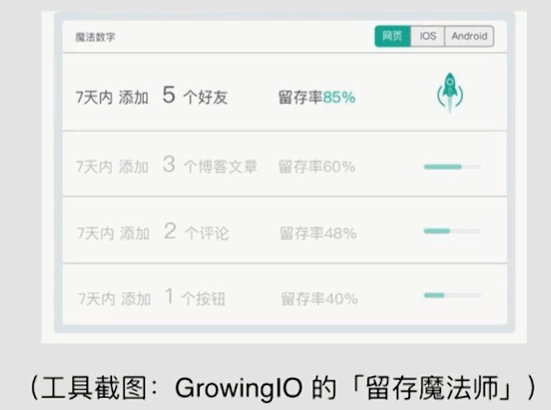This screenshot has height=410, width=551.
Task: Click the 留存率60% text
Action: coord(317,167)
